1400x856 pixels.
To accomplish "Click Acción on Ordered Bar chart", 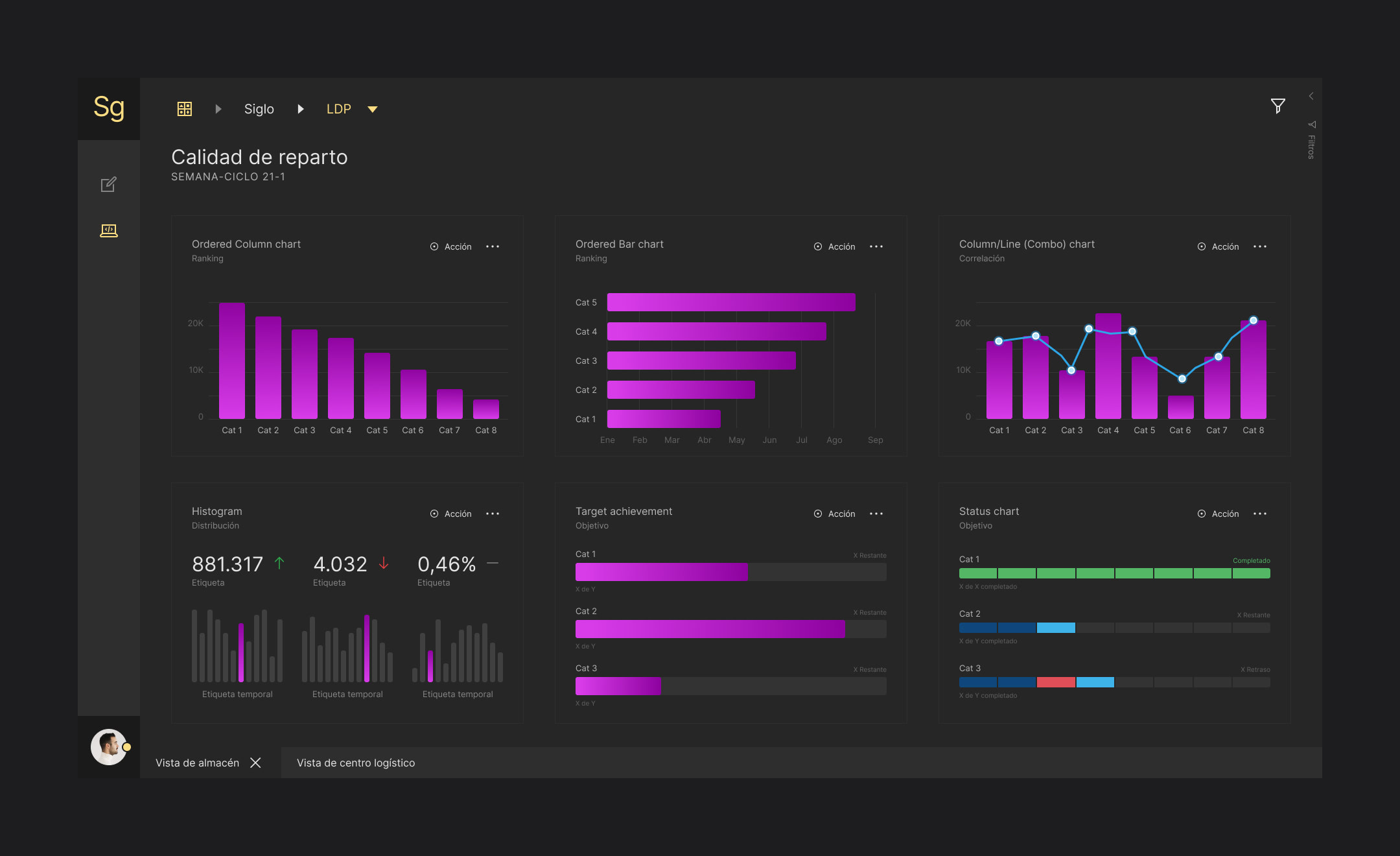I will 835,246.
